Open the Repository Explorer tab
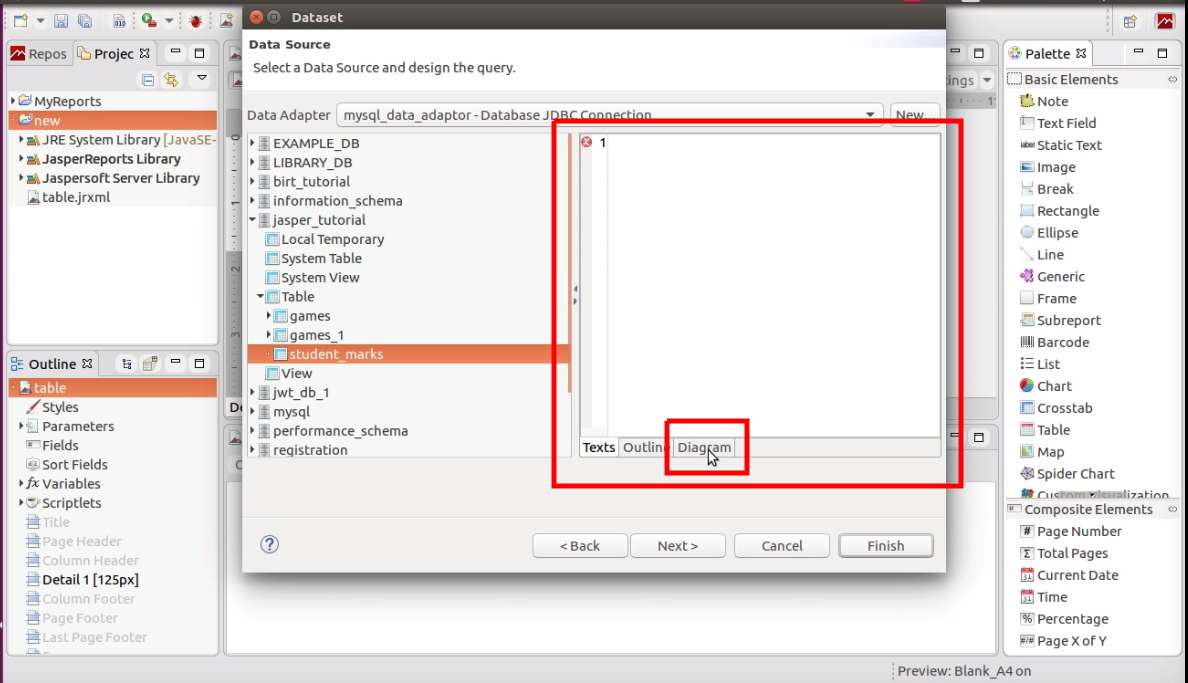Image resolution: width=1188 pixels, height=683 pixels. (39, 54)
